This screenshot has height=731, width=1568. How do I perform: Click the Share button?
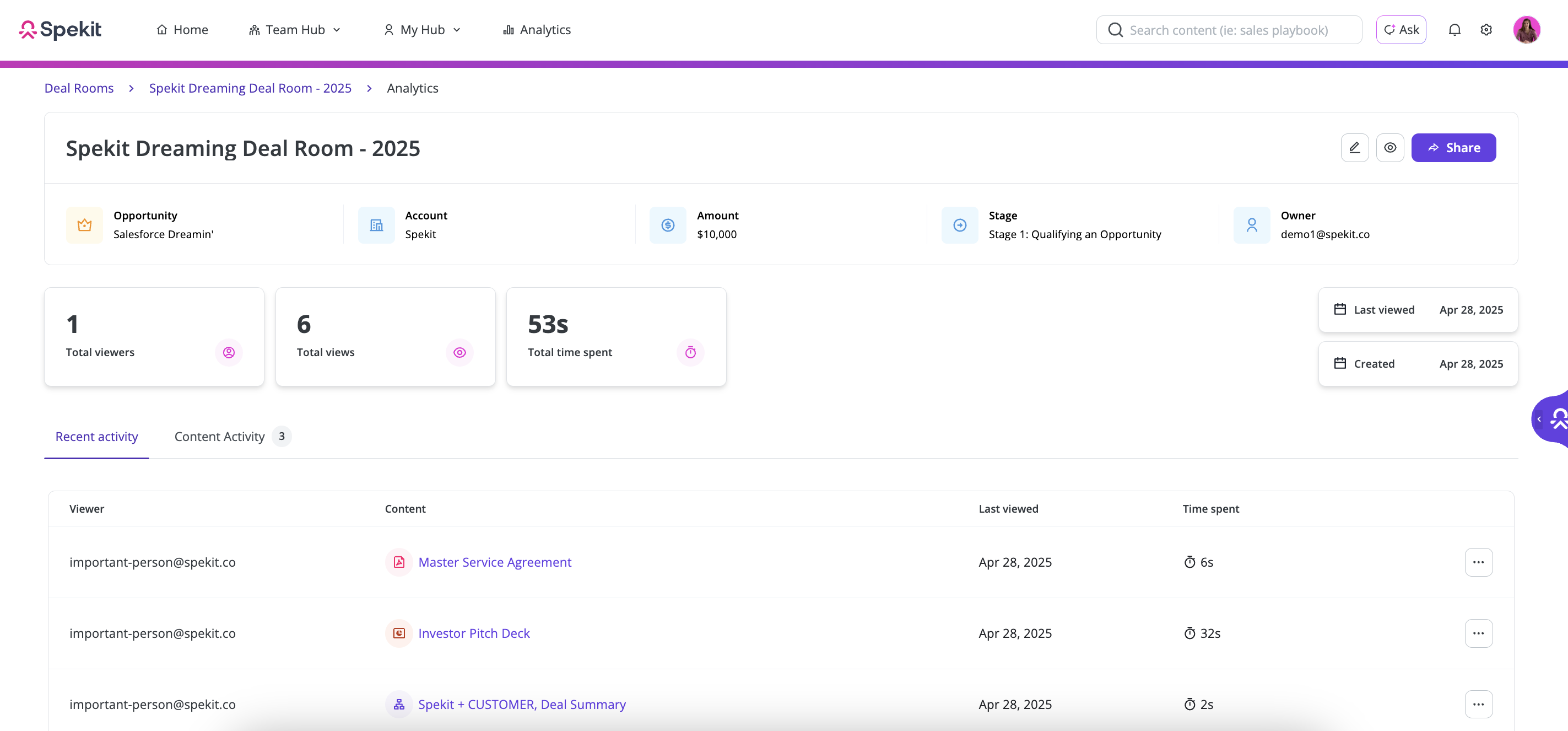pyautogui.click(x=1453, y=147)
